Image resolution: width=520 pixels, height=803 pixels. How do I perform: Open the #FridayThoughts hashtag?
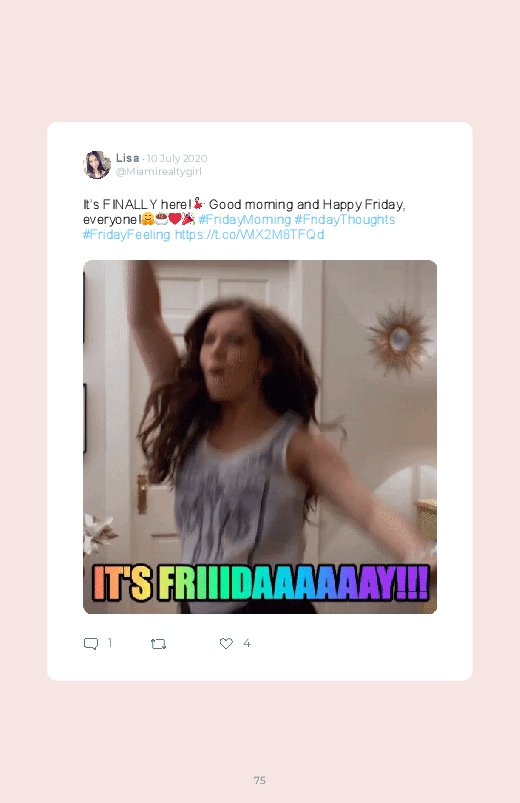pos(345,220)
